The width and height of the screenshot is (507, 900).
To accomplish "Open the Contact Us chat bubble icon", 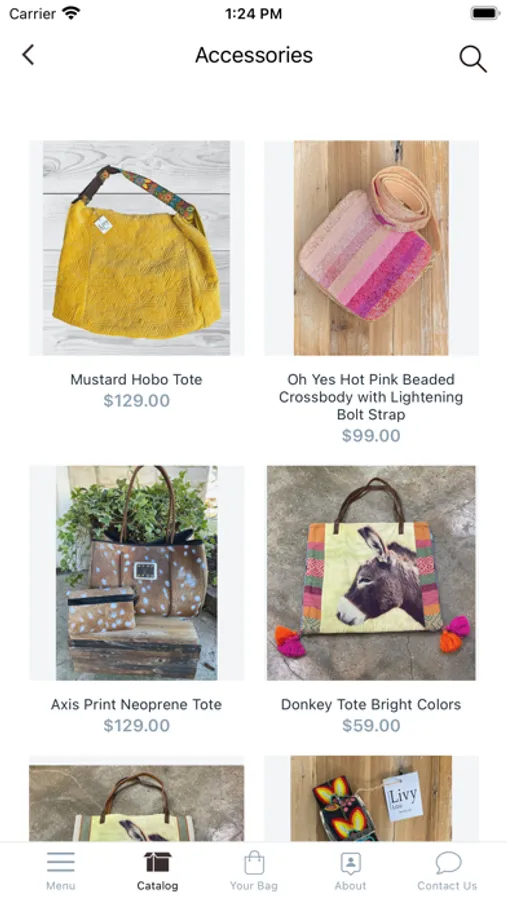I will pos(448,862).
